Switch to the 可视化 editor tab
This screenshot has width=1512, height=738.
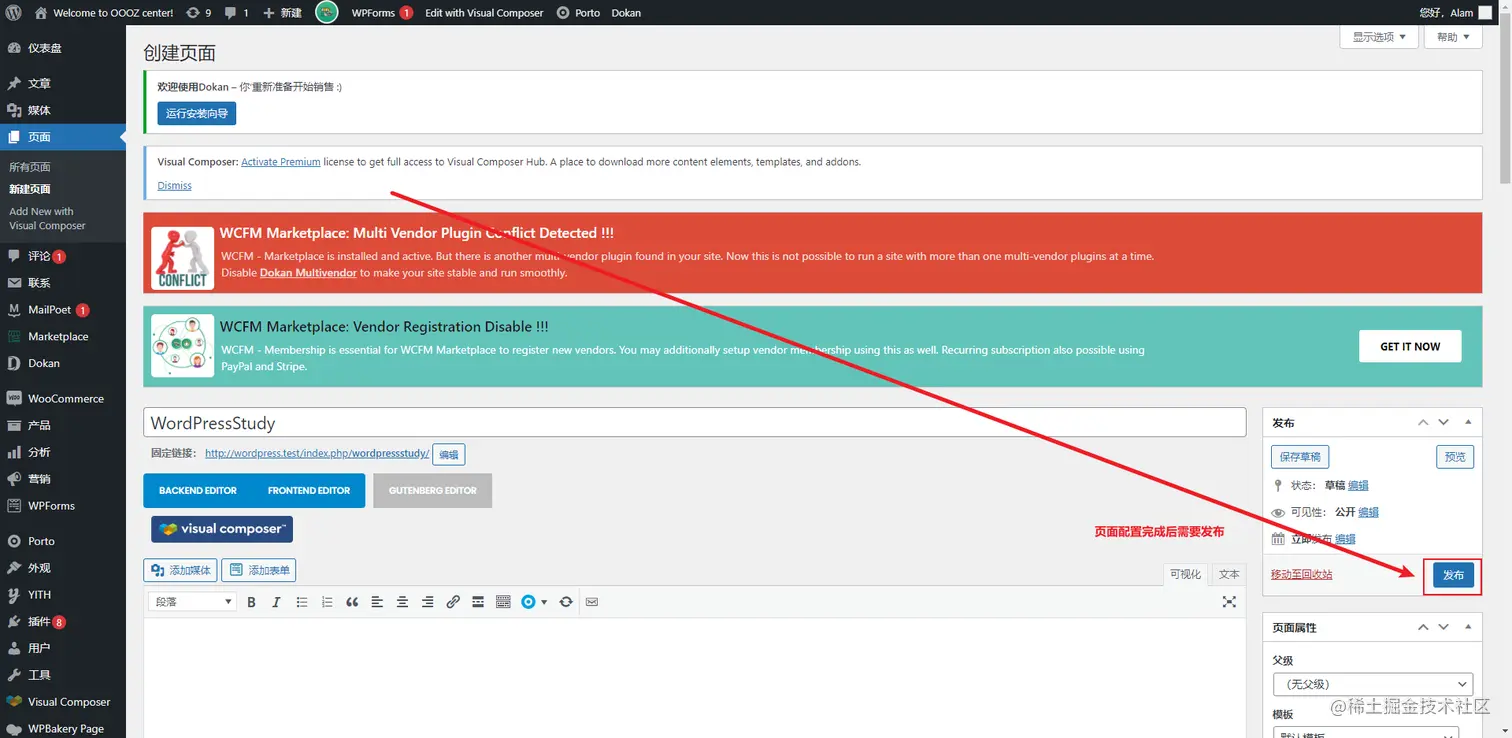(1185, 574)
